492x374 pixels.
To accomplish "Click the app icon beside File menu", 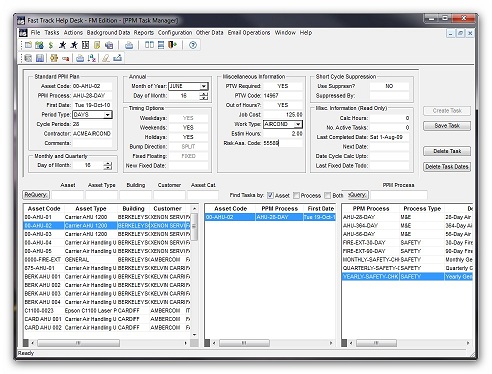I will pyautogui.click(x=23, y=33).
